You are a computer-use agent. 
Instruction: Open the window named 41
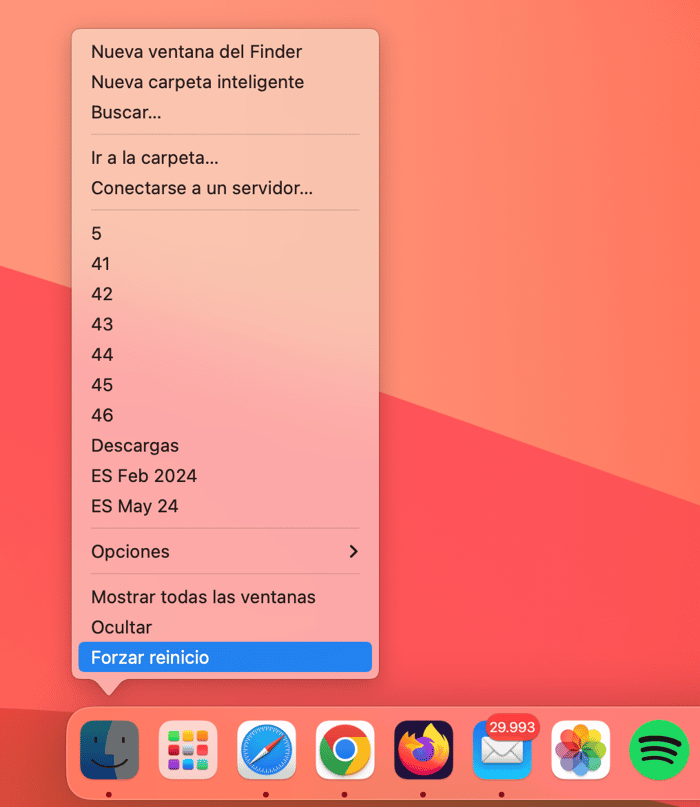click(225, 264)
